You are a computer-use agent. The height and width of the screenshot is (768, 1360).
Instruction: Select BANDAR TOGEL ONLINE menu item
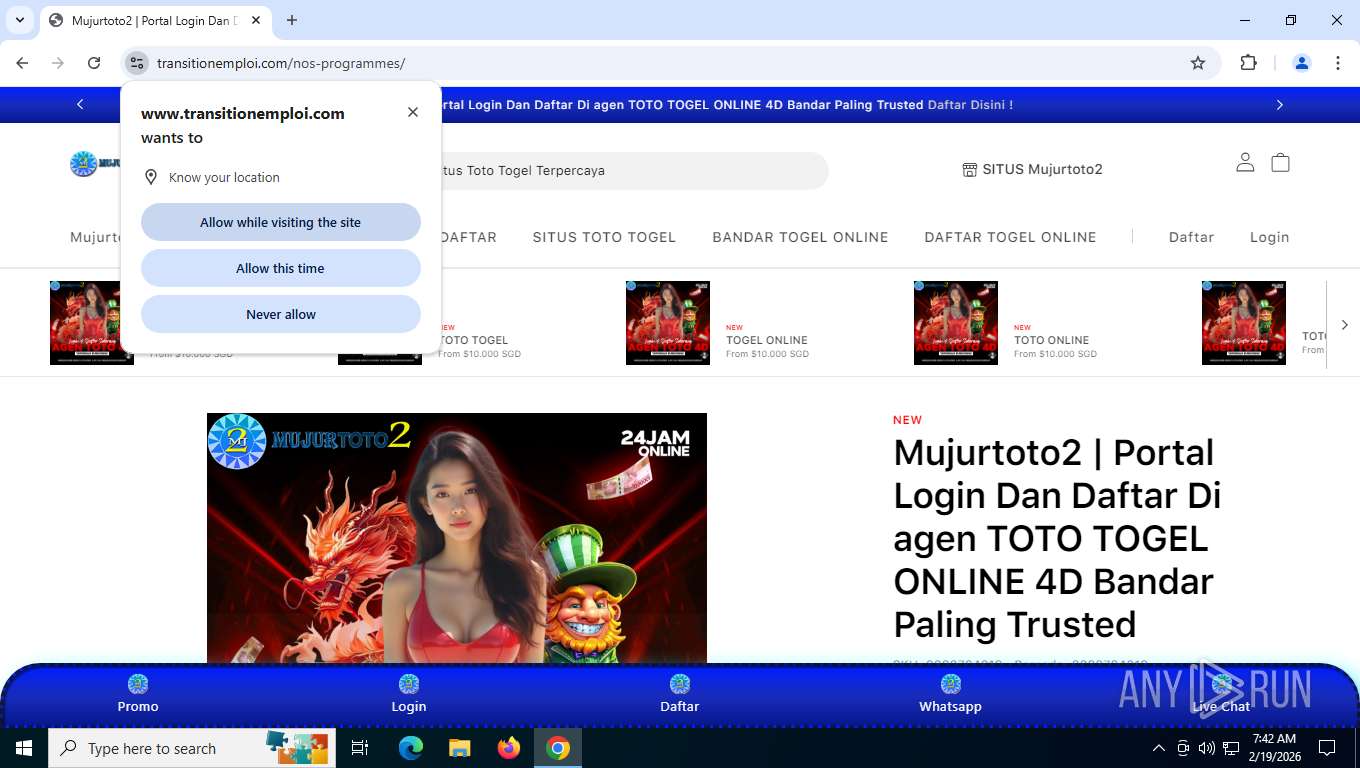point(800,237)
